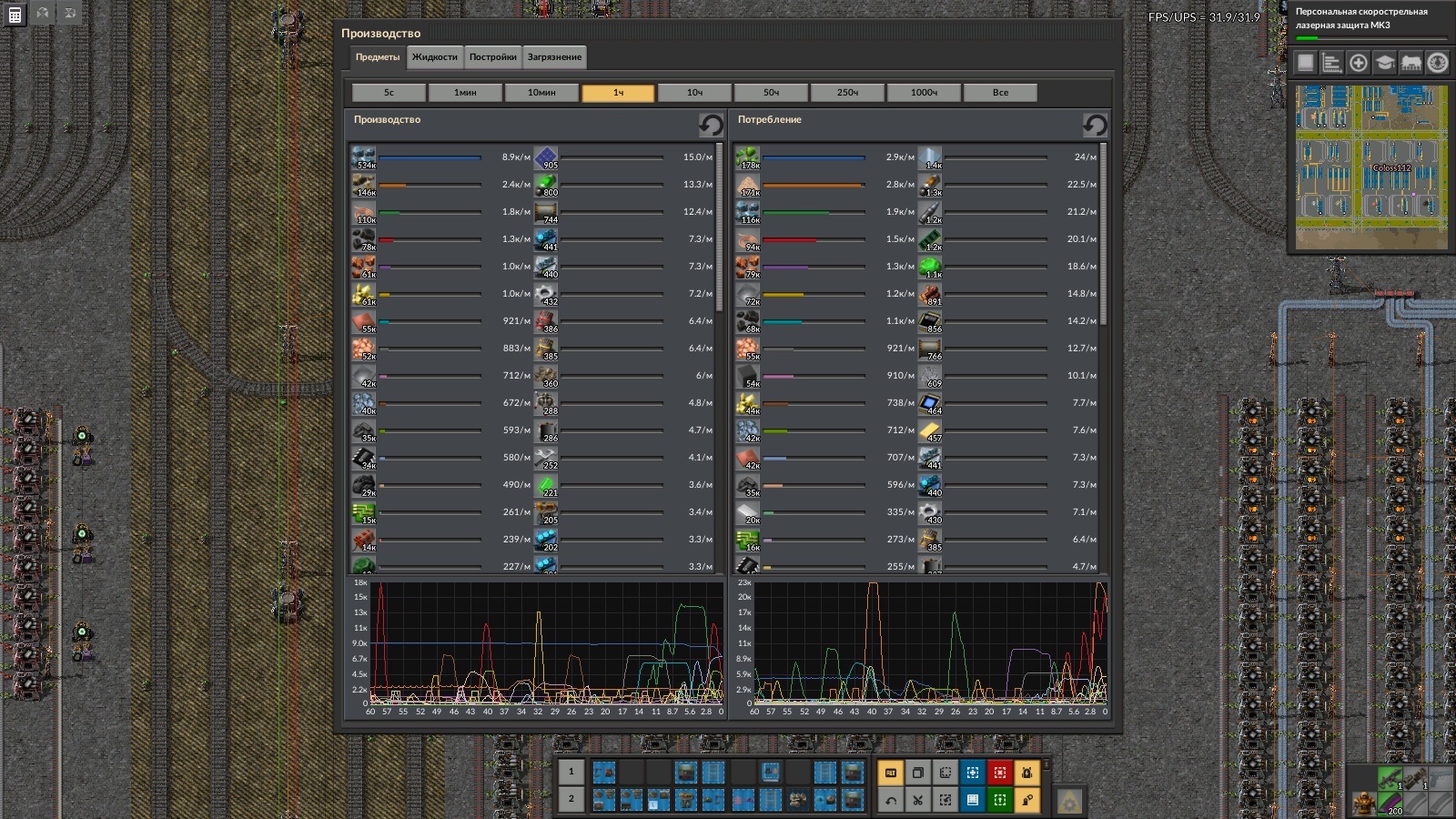Click the iron gear wheel 432 production icon

click(546, 294)
